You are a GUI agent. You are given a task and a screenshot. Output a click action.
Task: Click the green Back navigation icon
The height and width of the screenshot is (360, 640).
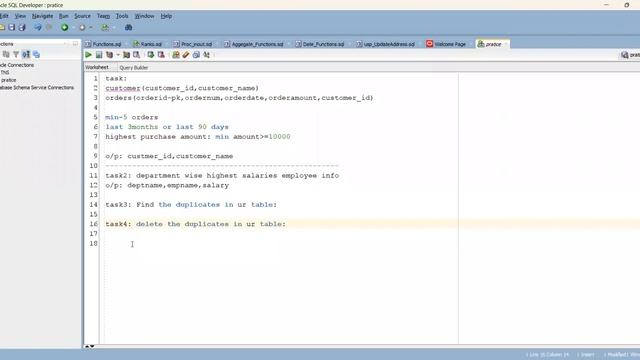pyautogui.click(x=64, y=27)
